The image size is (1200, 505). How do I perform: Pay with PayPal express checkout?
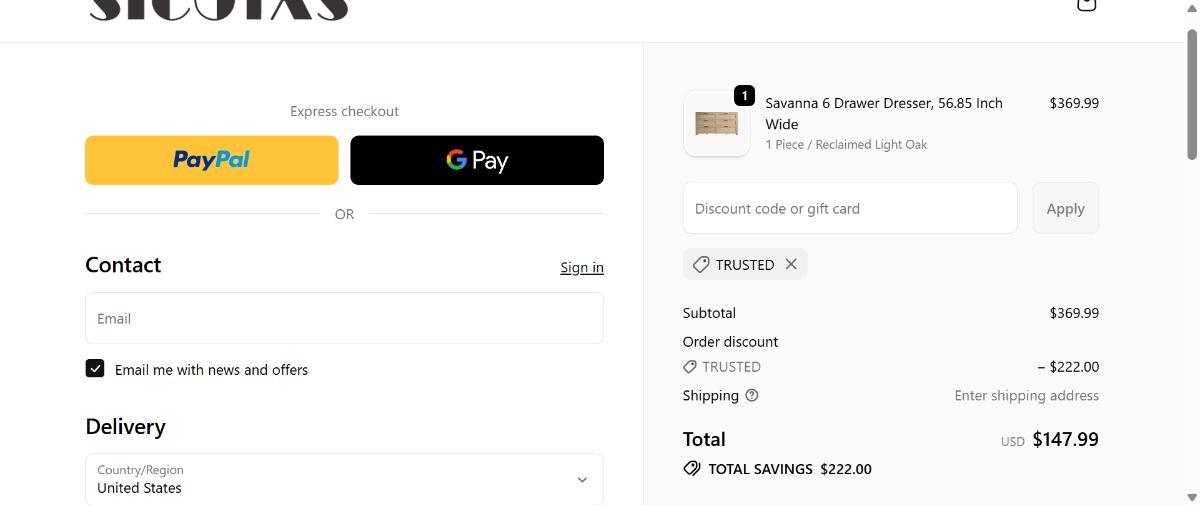pyautogui.click(x=211, y=160)
